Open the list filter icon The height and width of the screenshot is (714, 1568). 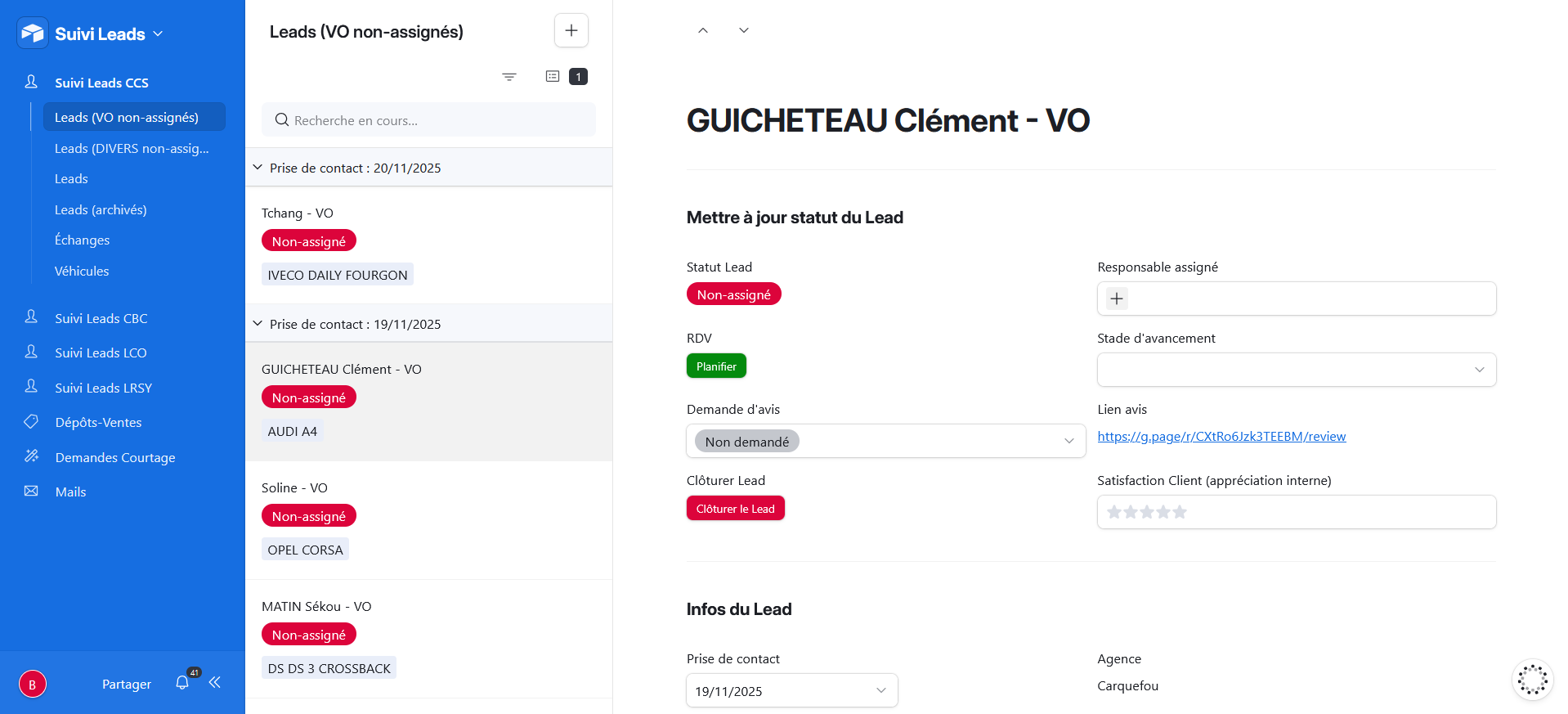pyautogui.click(x=509, y=77)
